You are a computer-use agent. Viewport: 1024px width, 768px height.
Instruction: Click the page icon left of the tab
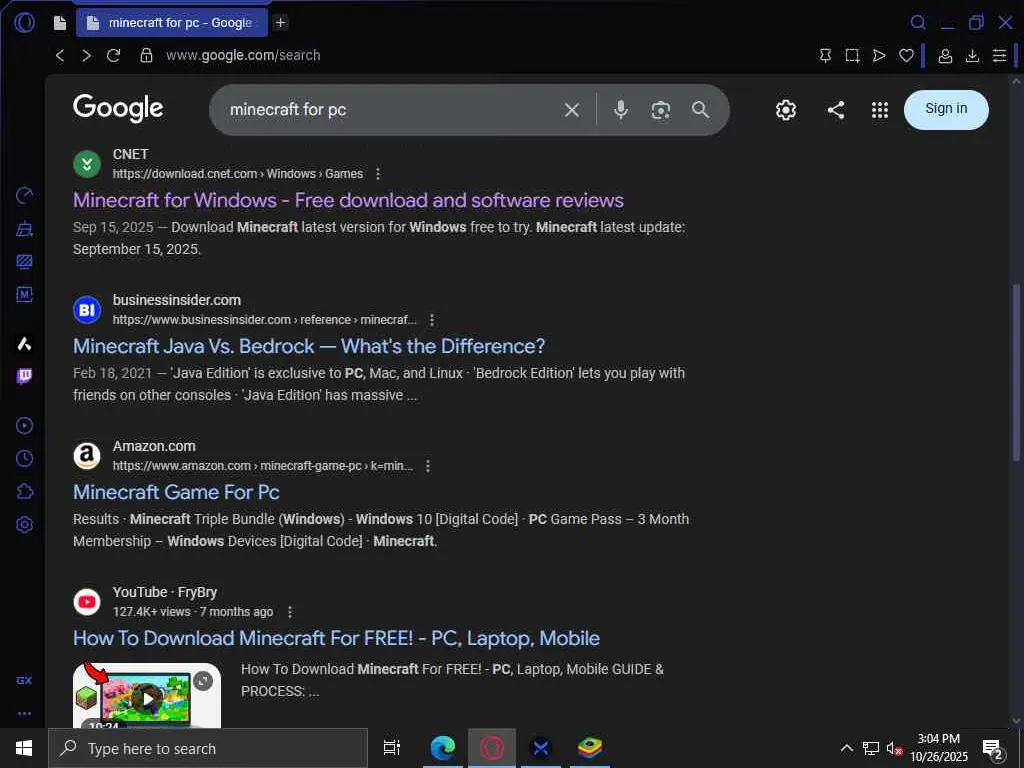[60, 23]
